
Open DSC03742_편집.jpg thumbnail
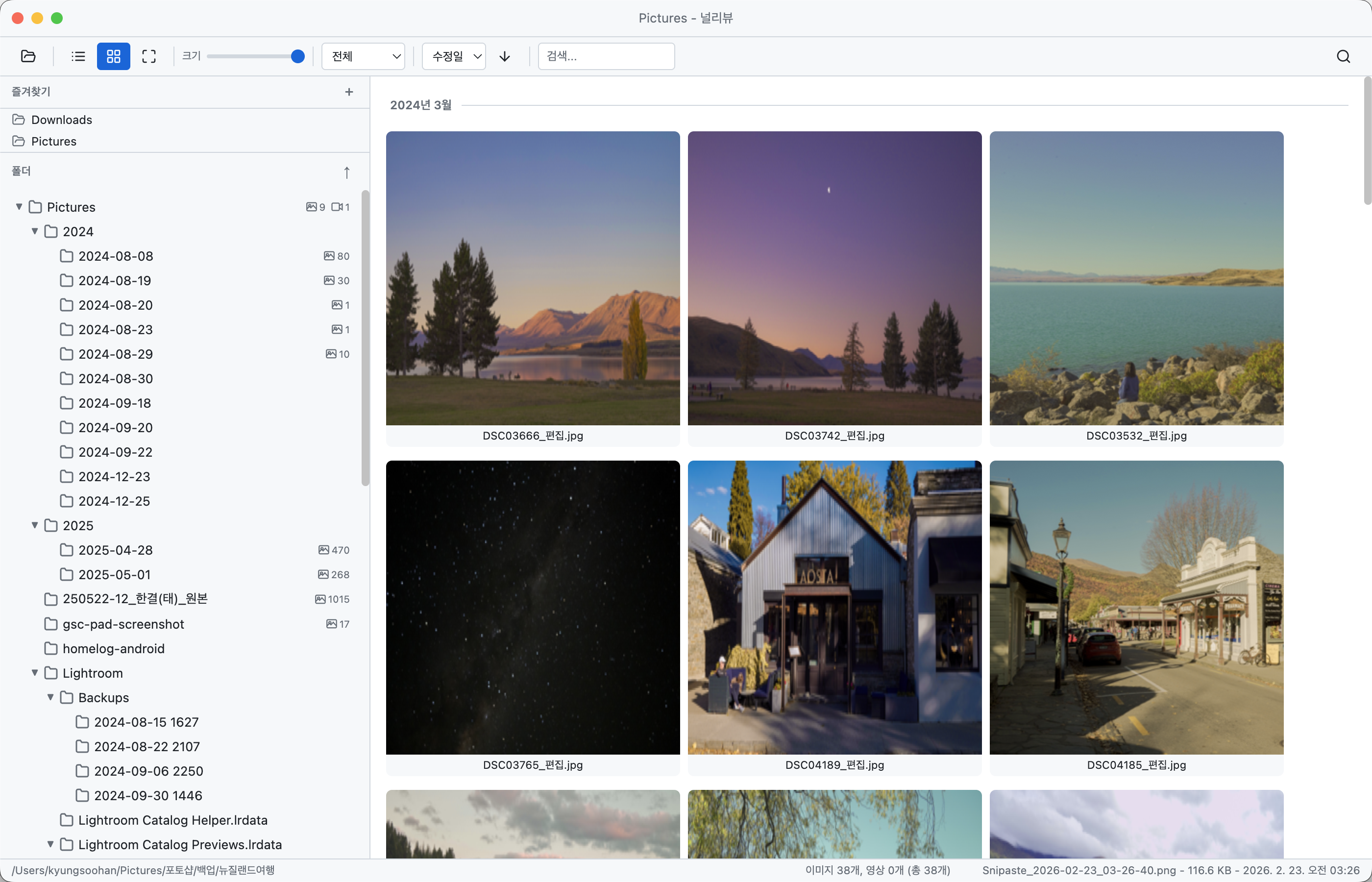tap(834, 278)
